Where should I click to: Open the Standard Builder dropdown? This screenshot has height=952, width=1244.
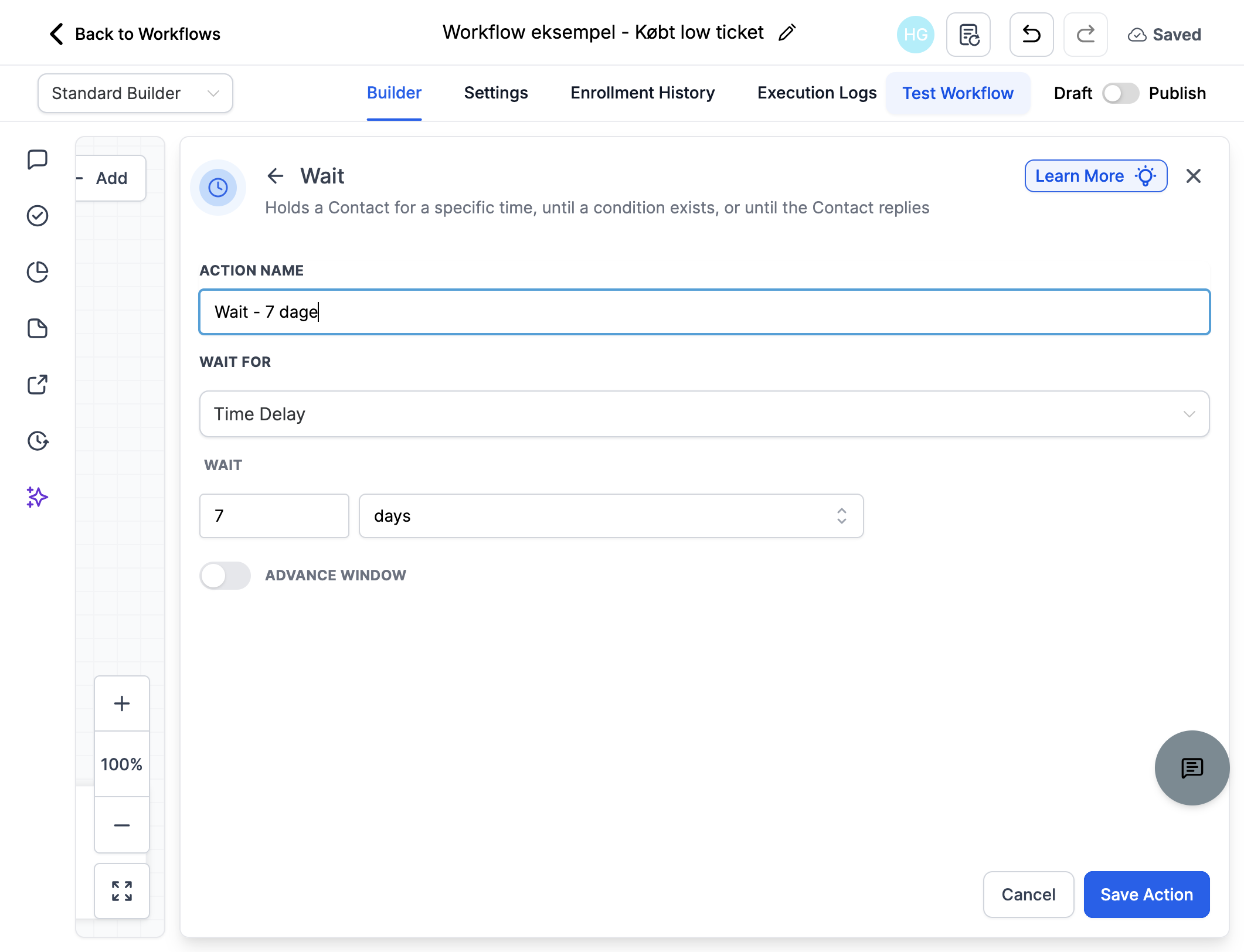click(135, 93)
